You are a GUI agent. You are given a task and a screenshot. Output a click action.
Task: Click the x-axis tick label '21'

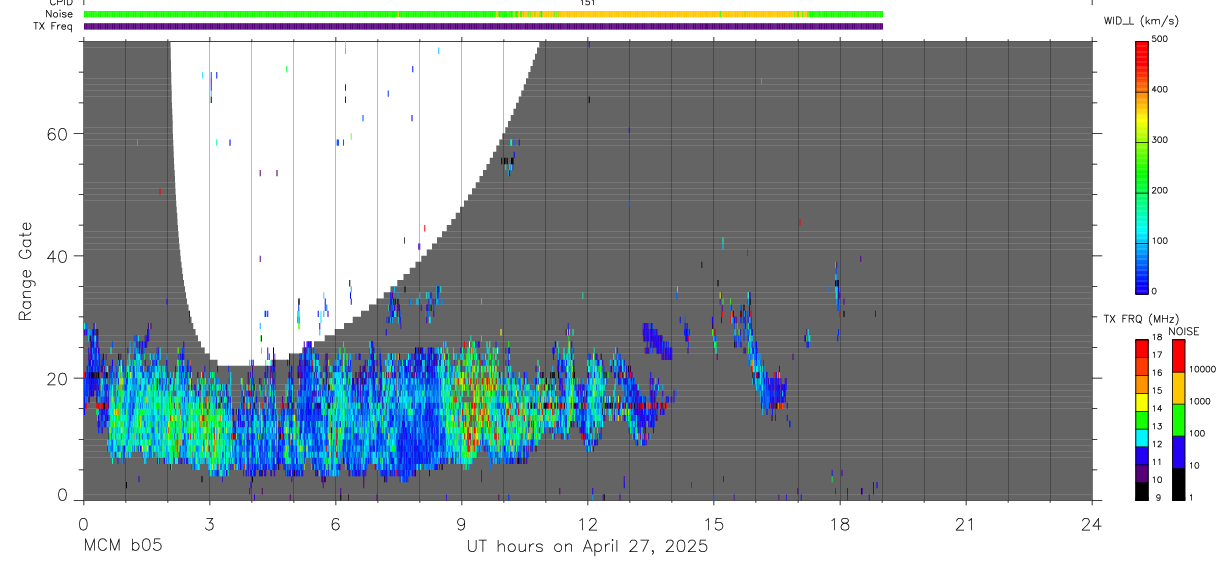tap(966, 523)
